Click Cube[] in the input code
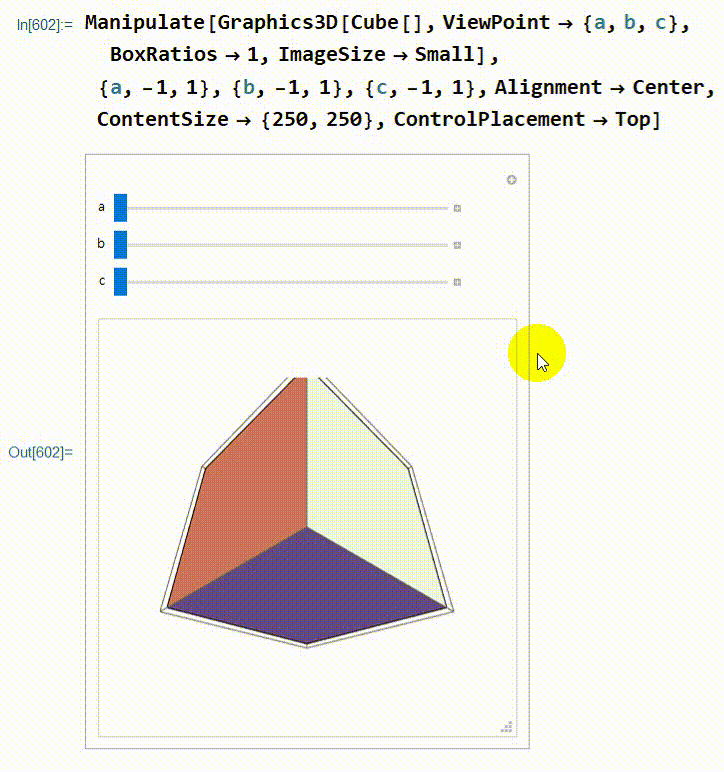 click(387, 23)
